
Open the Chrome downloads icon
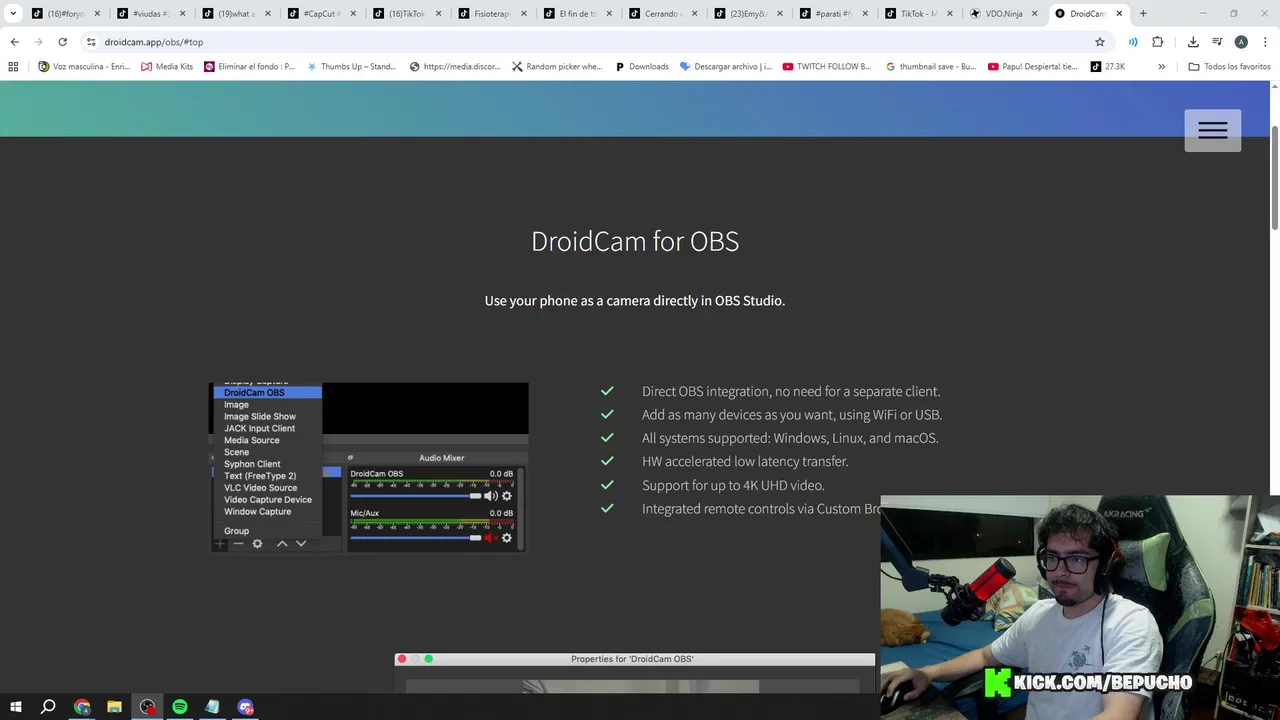coord(1193,42)
